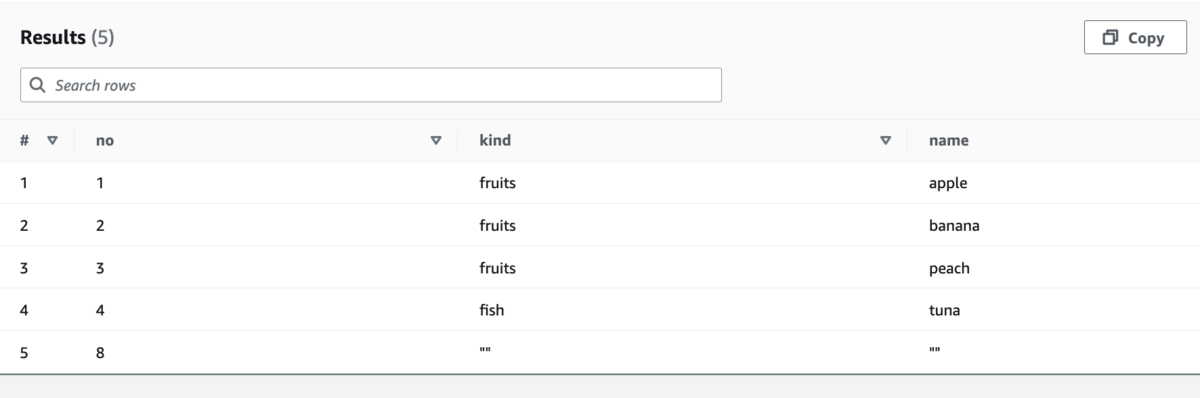
Task: Select the peach cell in row 3
Action: point(949,269)
